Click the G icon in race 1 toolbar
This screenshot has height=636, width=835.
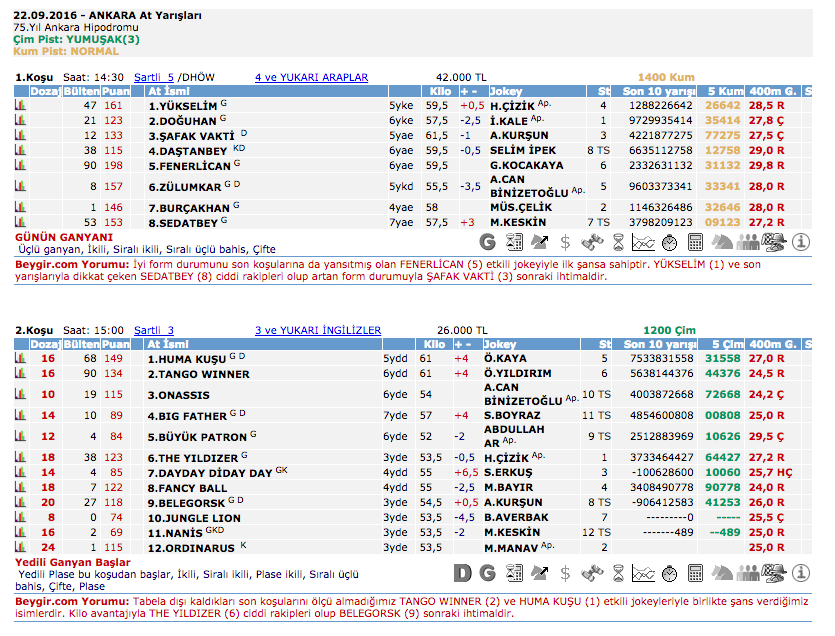click(488, 241)
